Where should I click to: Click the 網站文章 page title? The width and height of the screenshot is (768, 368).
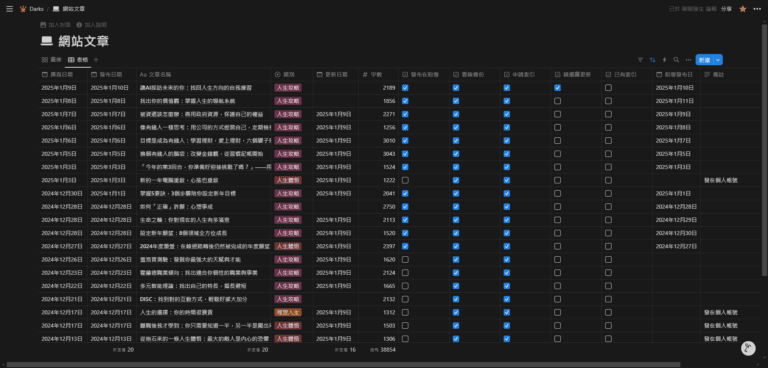(x=83, y=42)
